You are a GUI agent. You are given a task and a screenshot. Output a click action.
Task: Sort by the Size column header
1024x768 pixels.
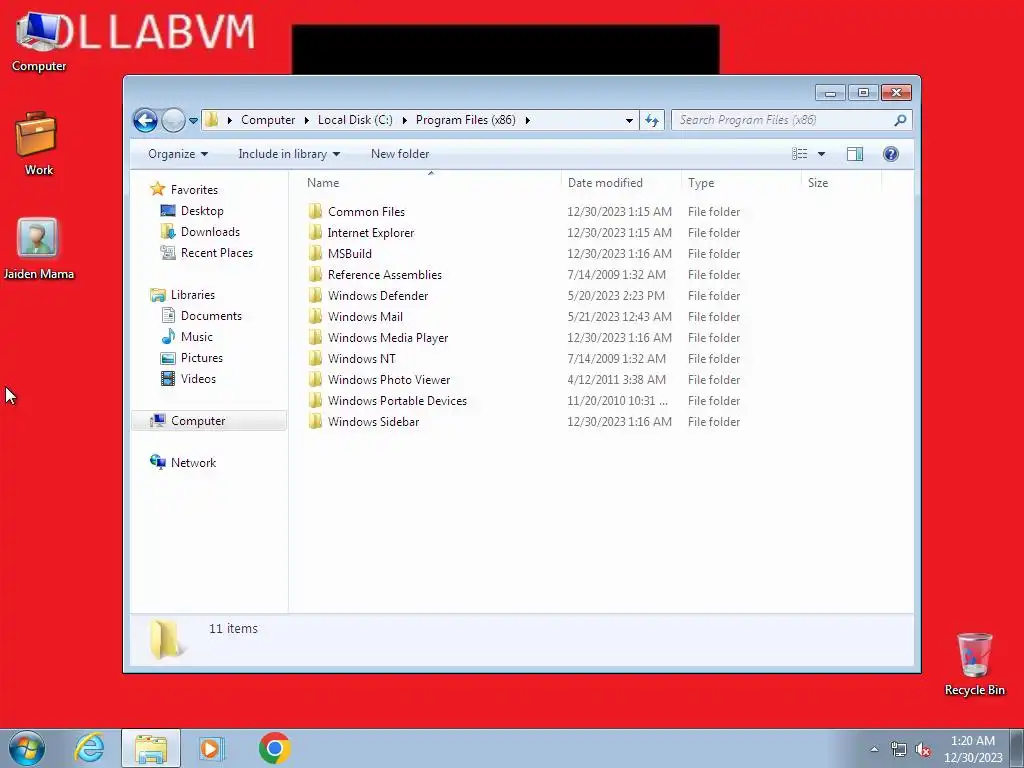coord(842,183)
